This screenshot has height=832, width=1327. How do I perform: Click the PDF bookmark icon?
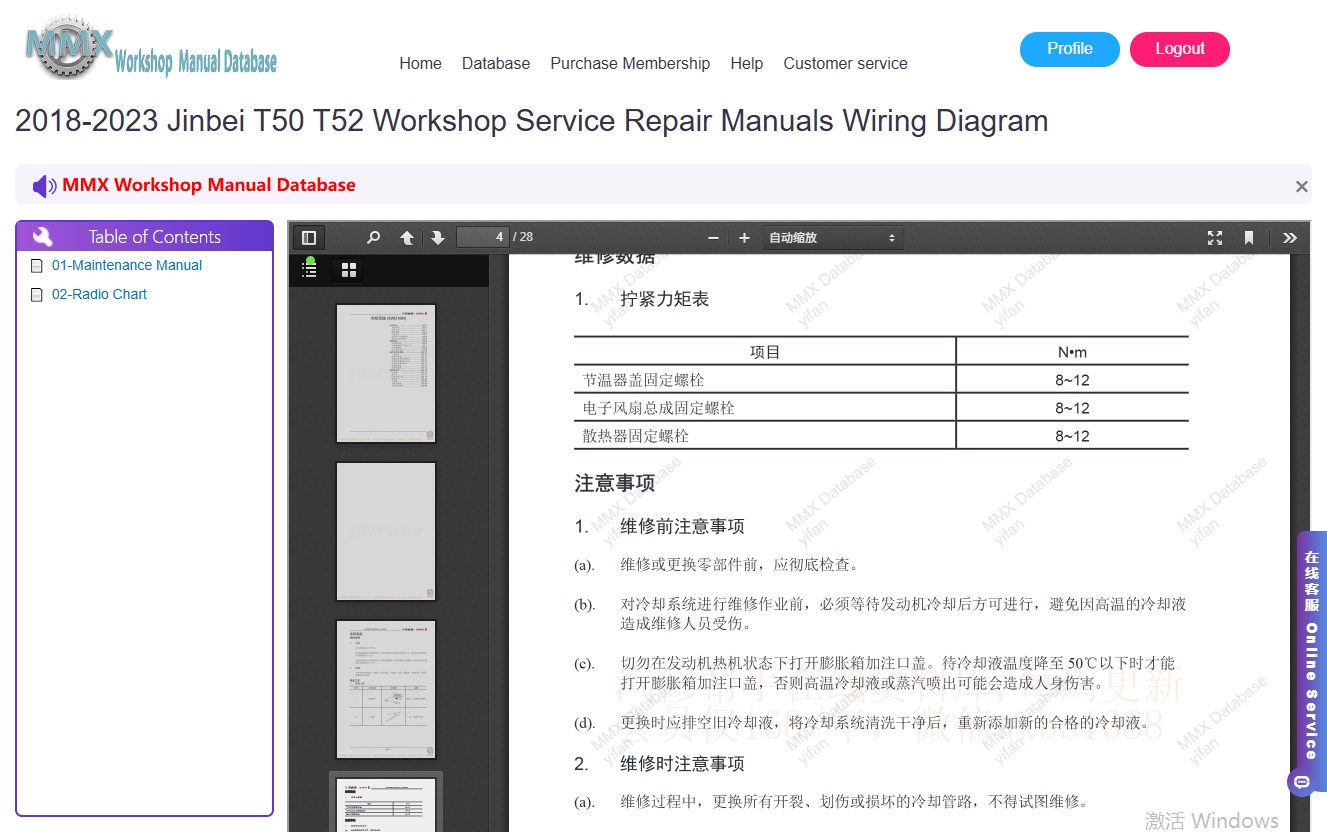tap(1249, 238)
